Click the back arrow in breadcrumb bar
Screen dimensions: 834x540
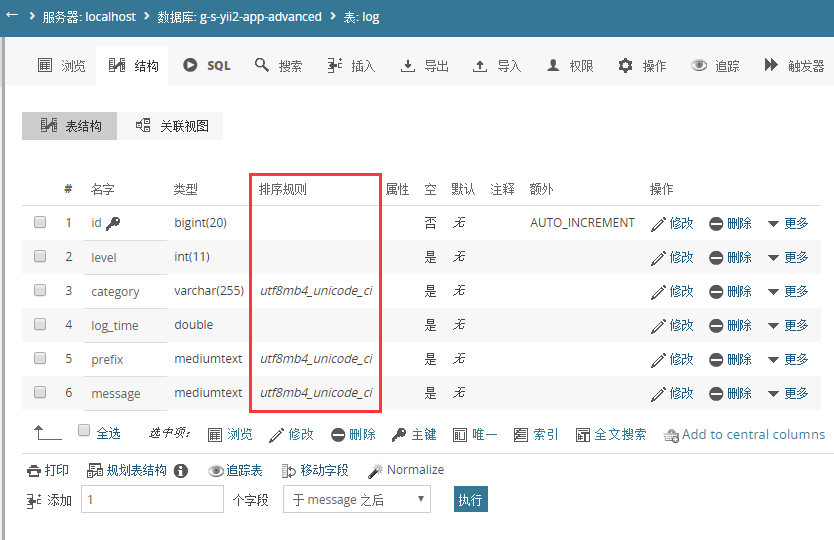pyautogui.click(x=12, y=16)
